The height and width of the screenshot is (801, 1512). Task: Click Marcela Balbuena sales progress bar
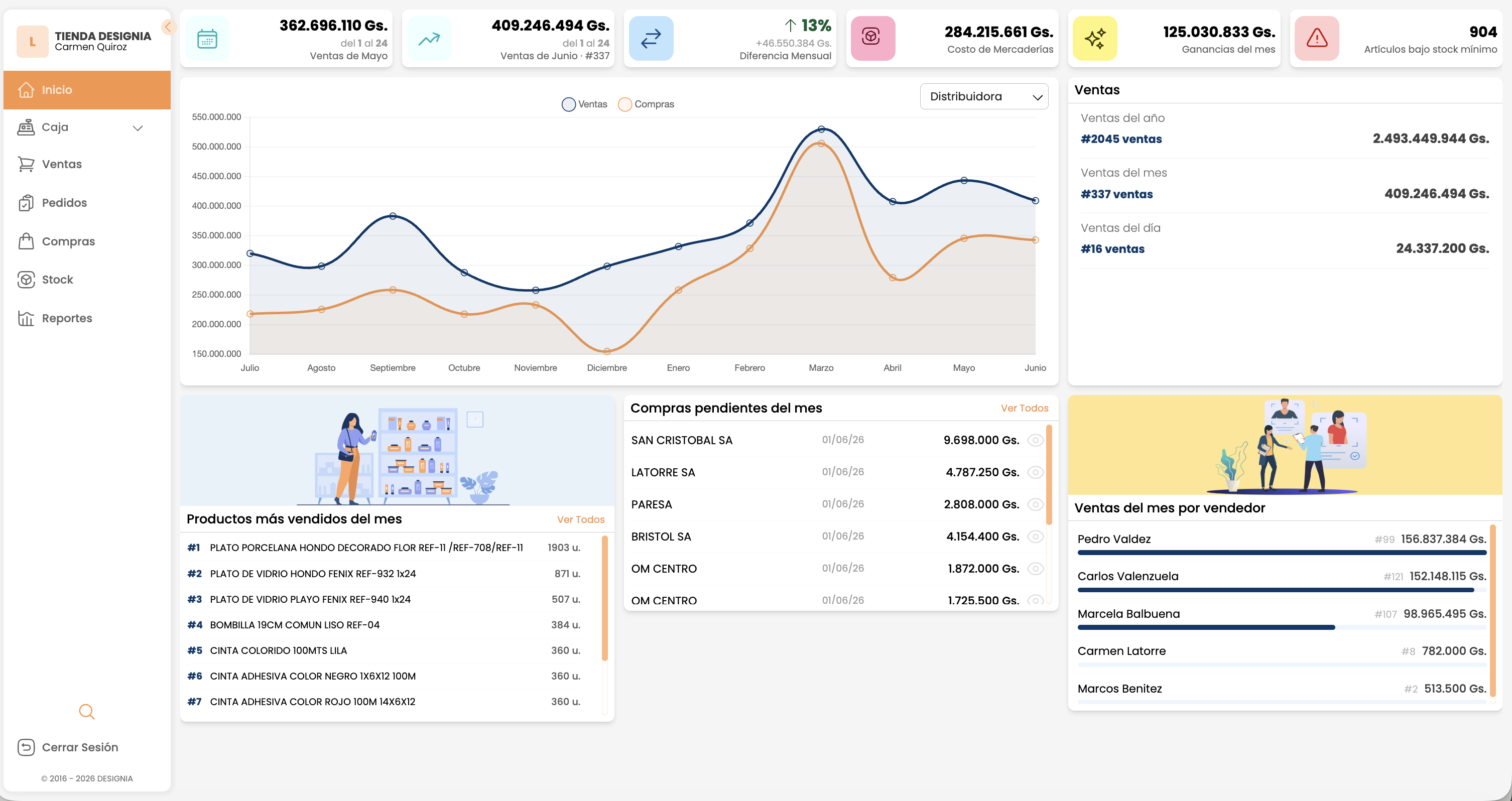tap(1282, 627)
